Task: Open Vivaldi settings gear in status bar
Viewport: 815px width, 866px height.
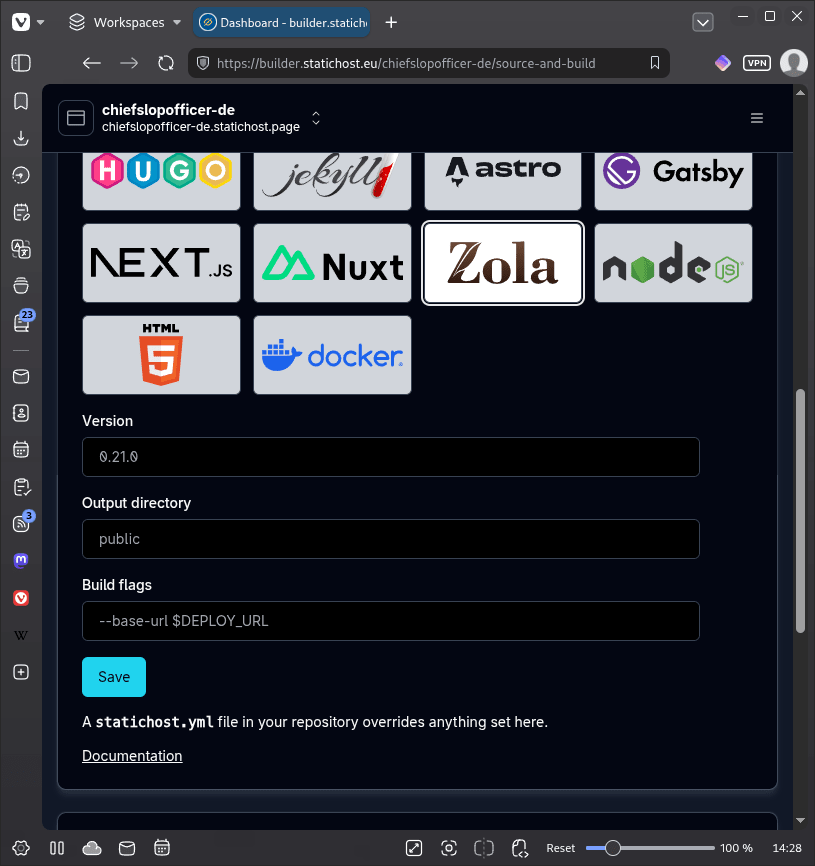Action: tap(21, 848)
